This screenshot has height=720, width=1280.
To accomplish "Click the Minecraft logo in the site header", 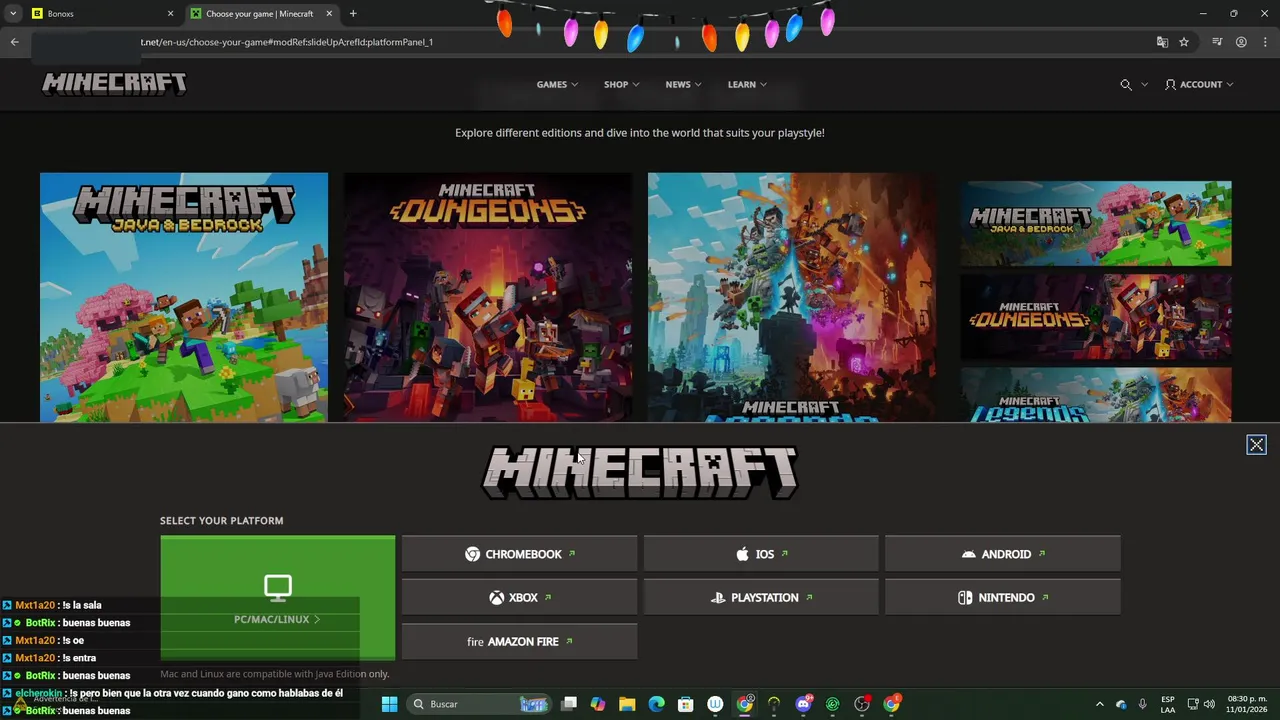I will 114,85.
